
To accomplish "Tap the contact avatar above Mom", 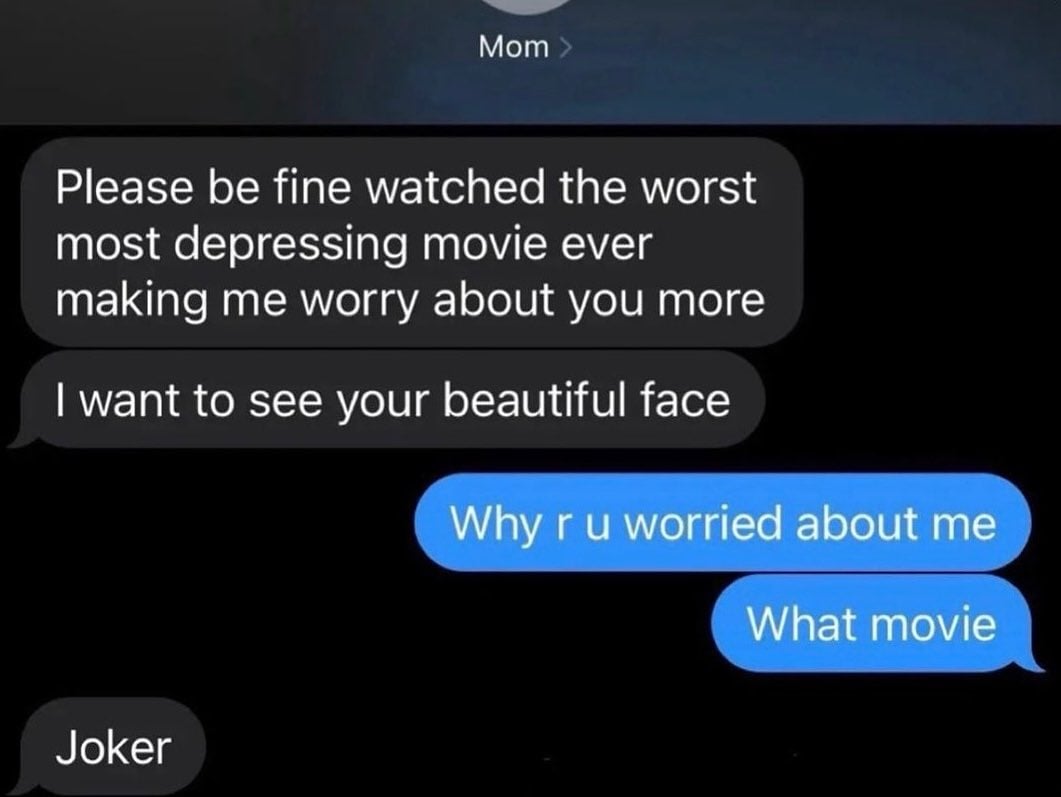I will tap(529, 6).
